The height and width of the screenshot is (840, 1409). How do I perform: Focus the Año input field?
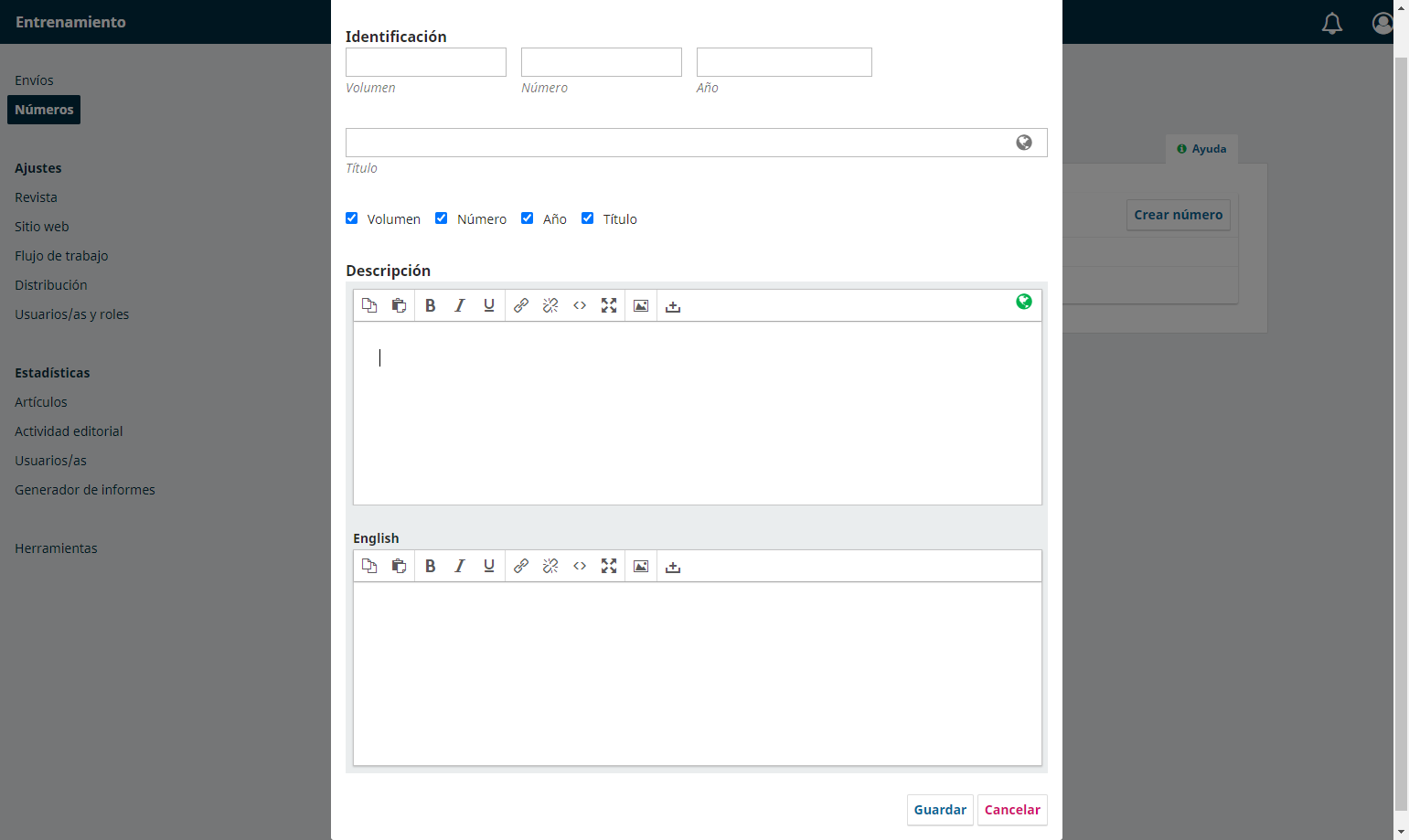pyautogui.click(x=785, y=62)
